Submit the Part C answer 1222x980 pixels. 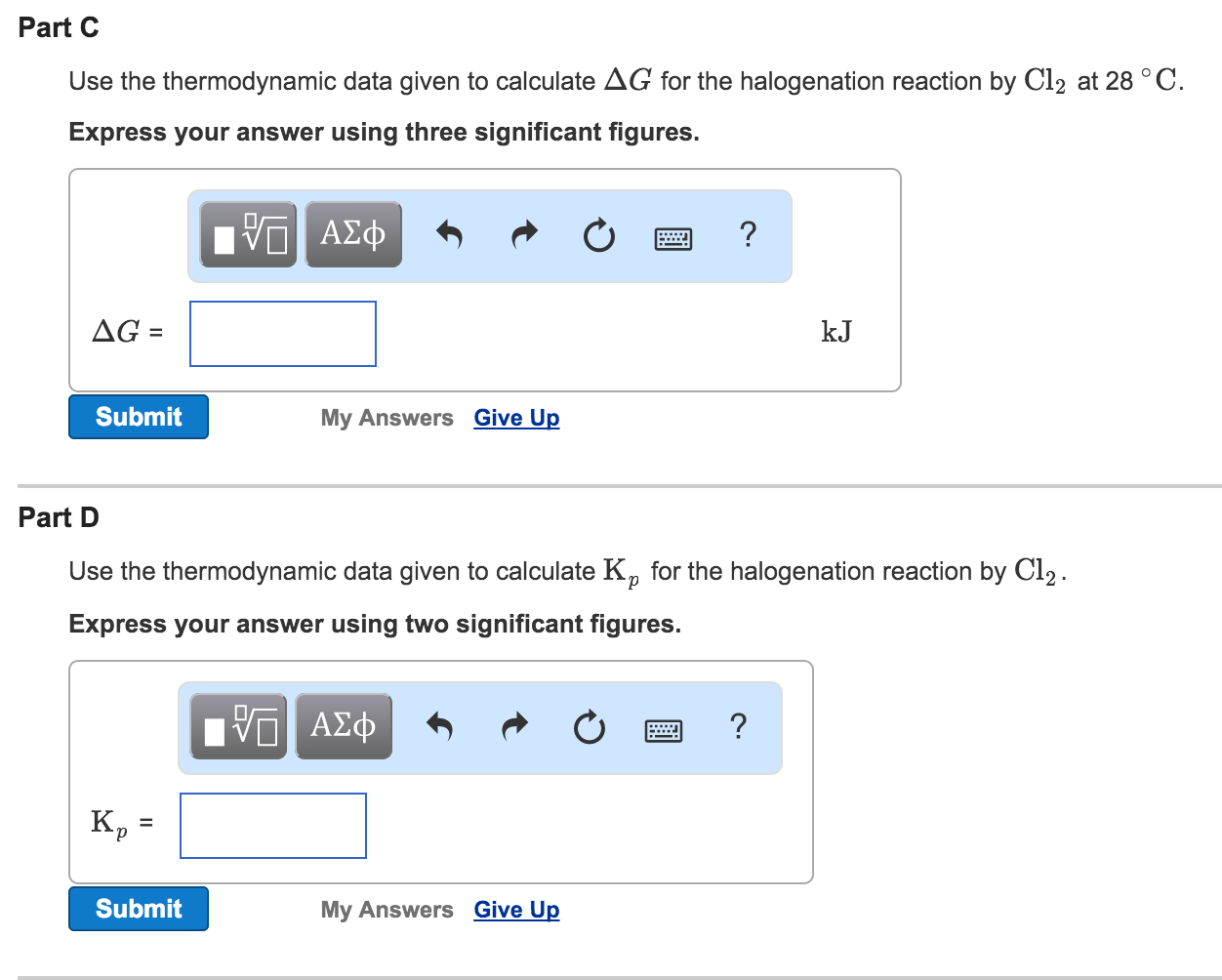138,417
